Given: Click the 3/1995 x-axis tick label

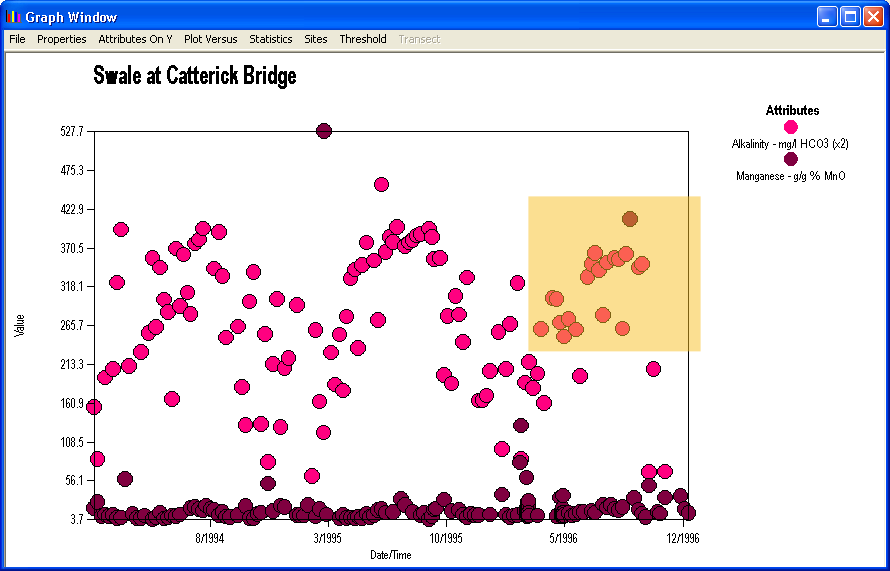Looking at the screenshot, I should pyautogui.click(x=328, y=538).
